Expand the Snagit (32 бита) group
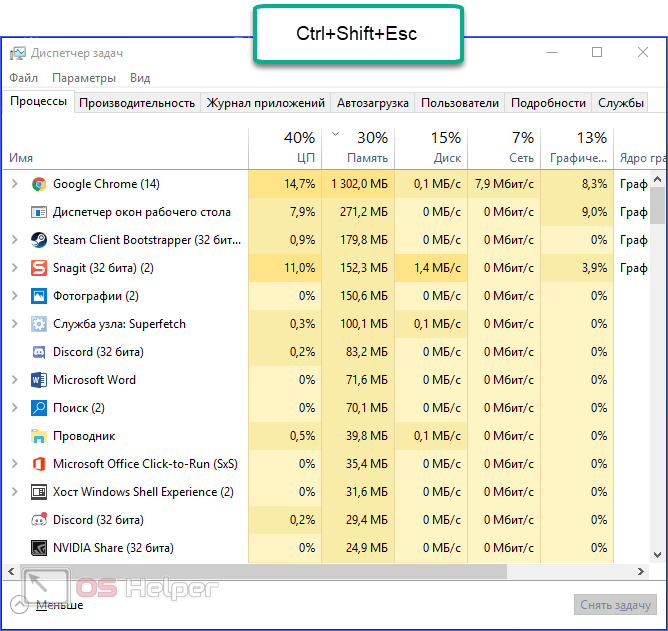668x631 pixels. click(x=14, y=268)
